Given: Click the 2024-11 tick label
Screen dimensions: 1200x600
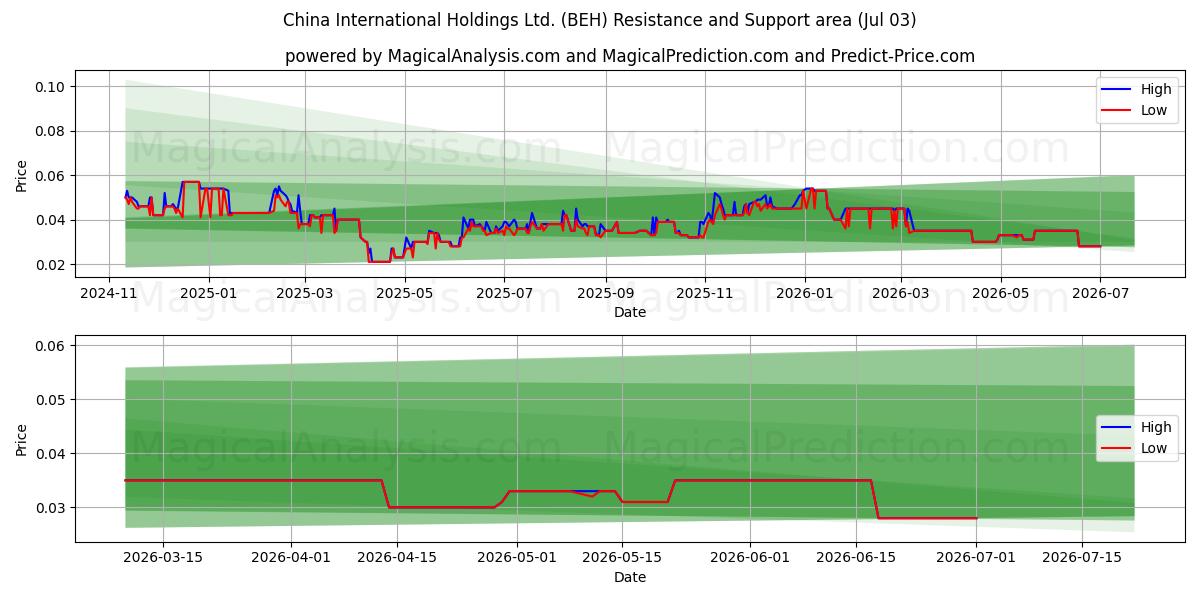Looking at the screenshot, I should pos(109,293).
